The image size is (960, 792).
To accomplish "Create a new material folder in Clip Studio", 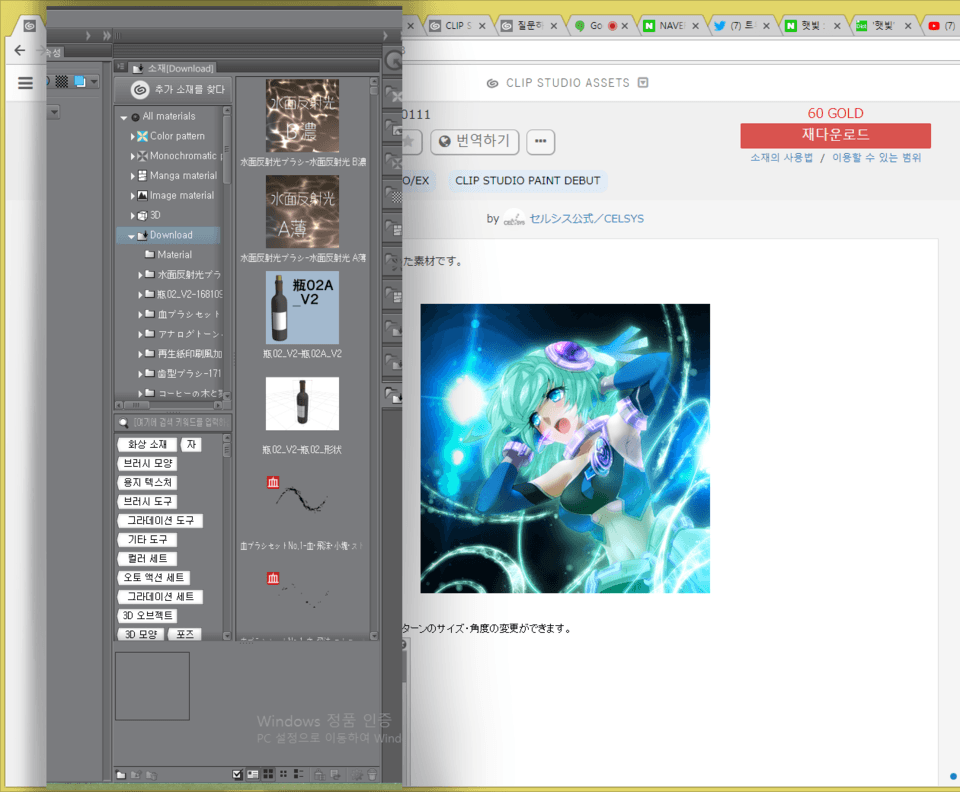I will tap(121, 774).
